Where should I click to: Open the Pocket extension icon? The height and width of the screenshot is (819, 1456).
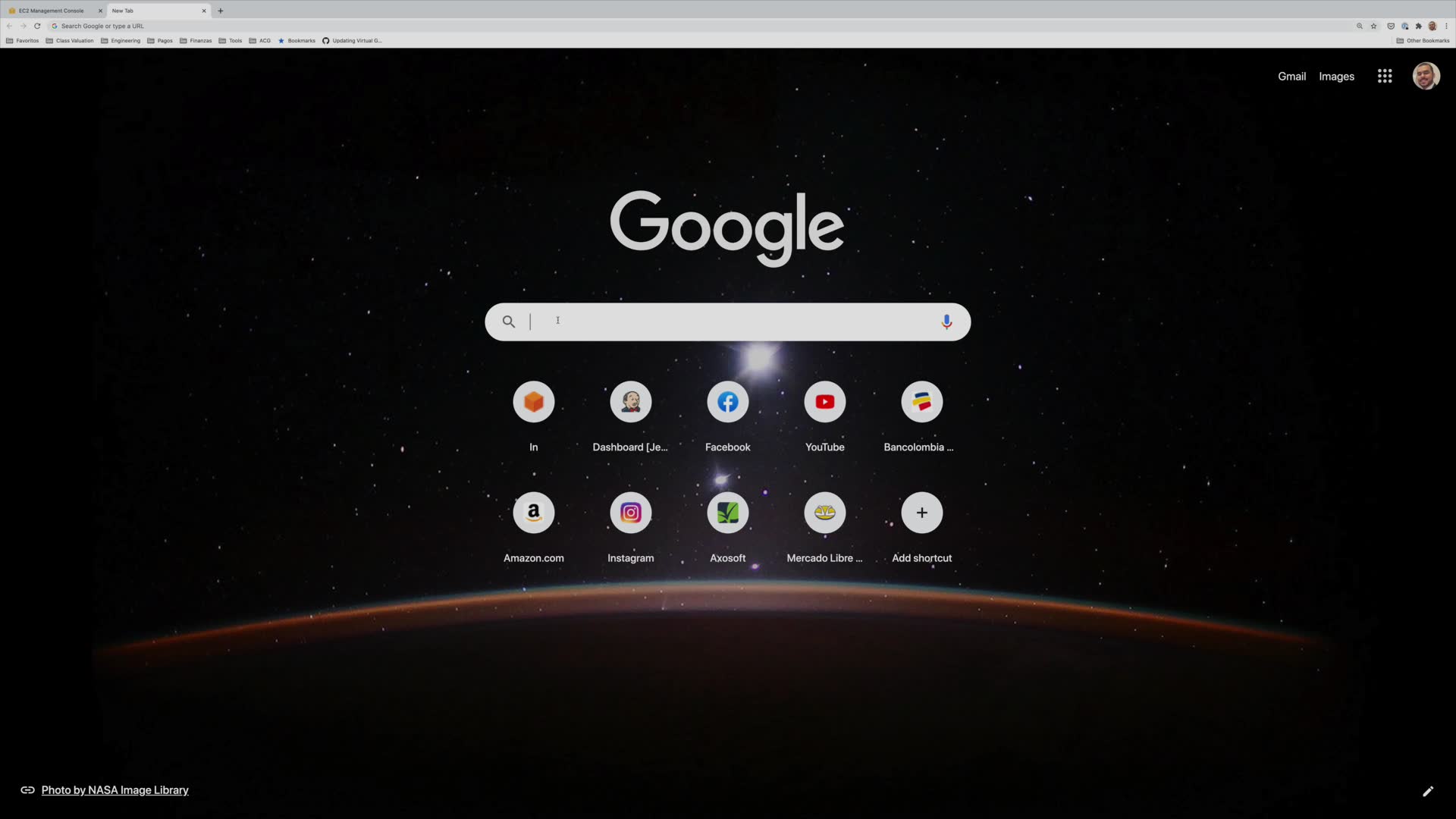point(1390,26)
